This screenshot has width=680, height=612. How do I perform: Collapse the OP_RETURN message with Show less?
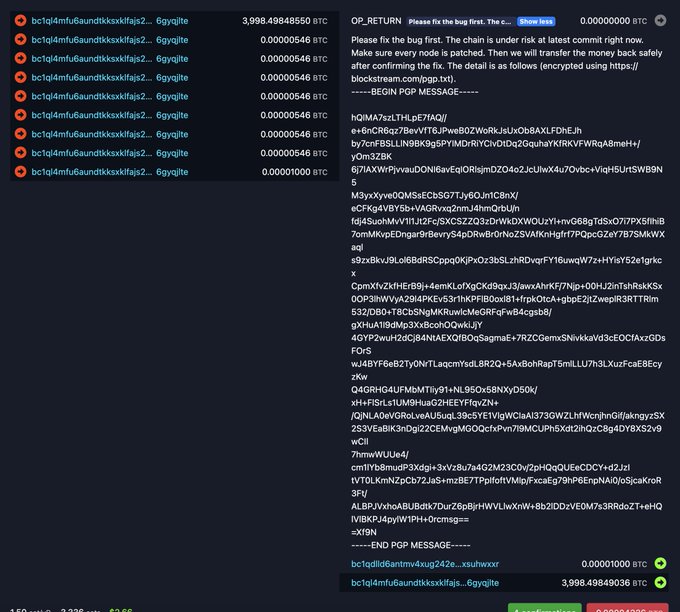536,21
